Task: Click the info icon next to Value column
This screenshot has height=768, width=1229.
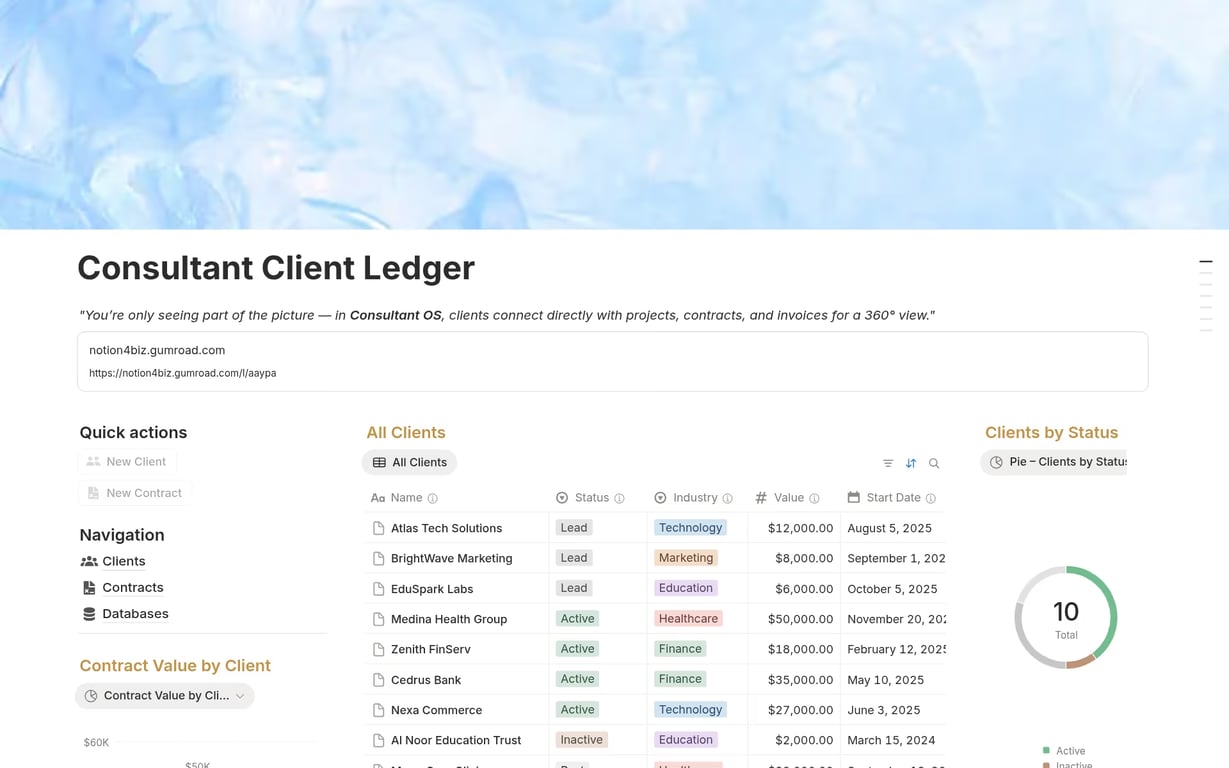Action: click(815, 498)
